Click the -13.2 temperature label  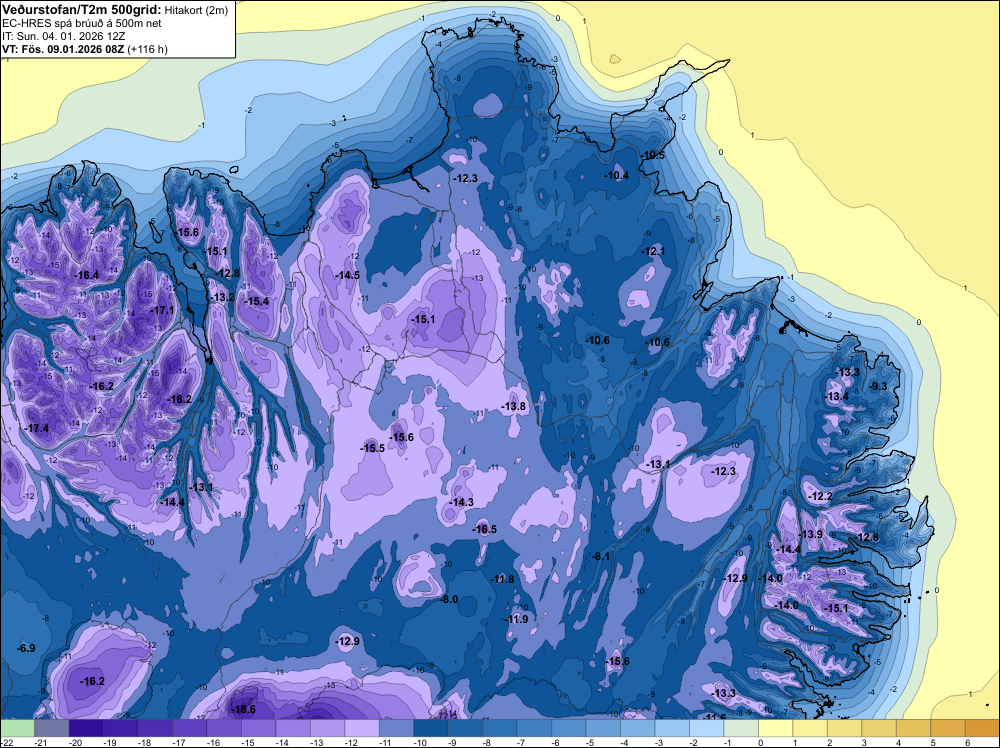(223, 297)
